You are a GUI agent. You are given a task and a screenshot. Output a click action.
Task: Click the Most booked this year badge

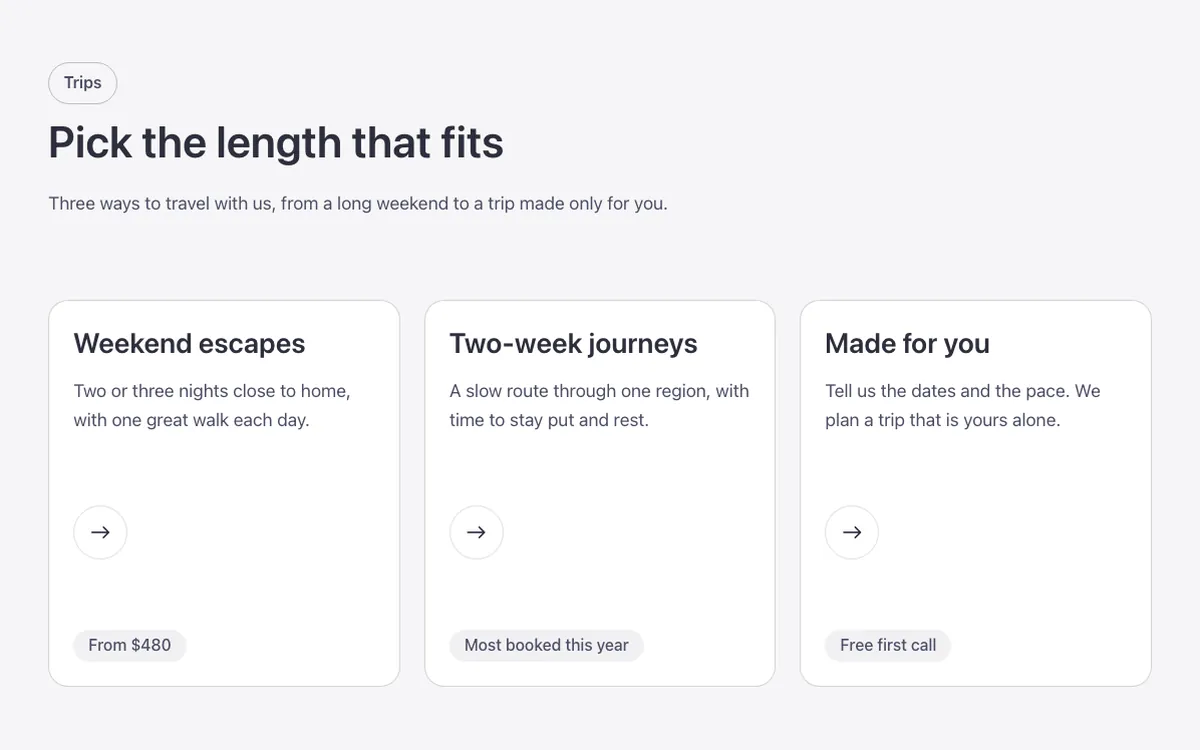click(x=547, y=645)
